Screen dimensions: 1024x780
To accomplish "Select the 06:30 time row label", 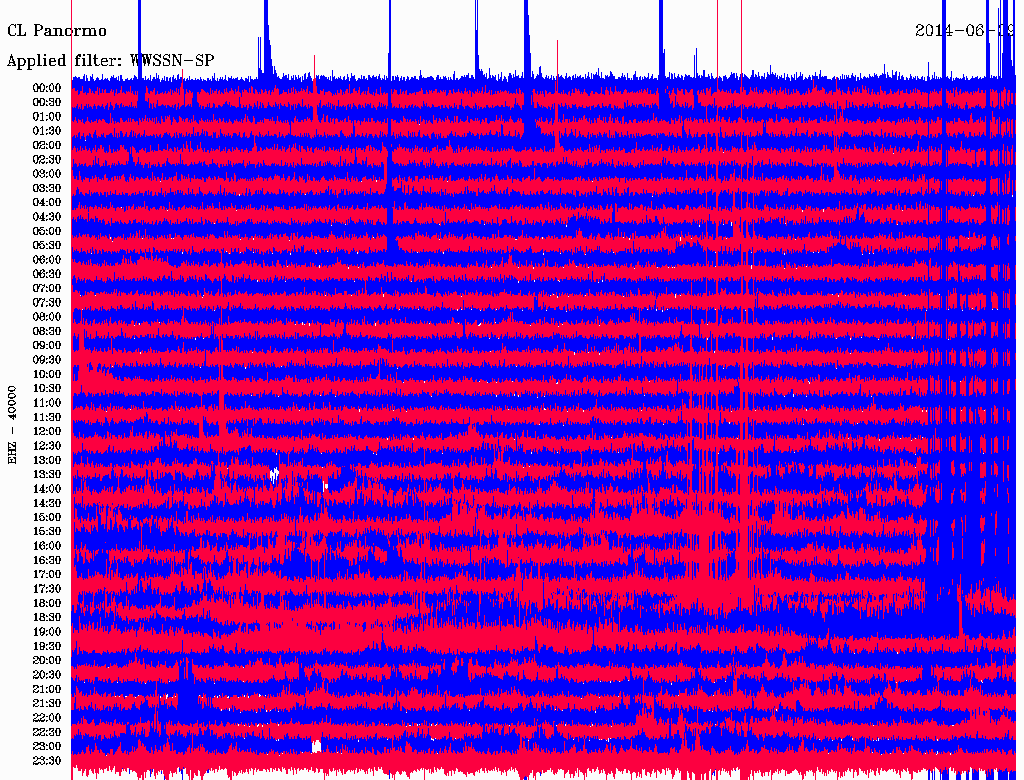I will point(47,274).
